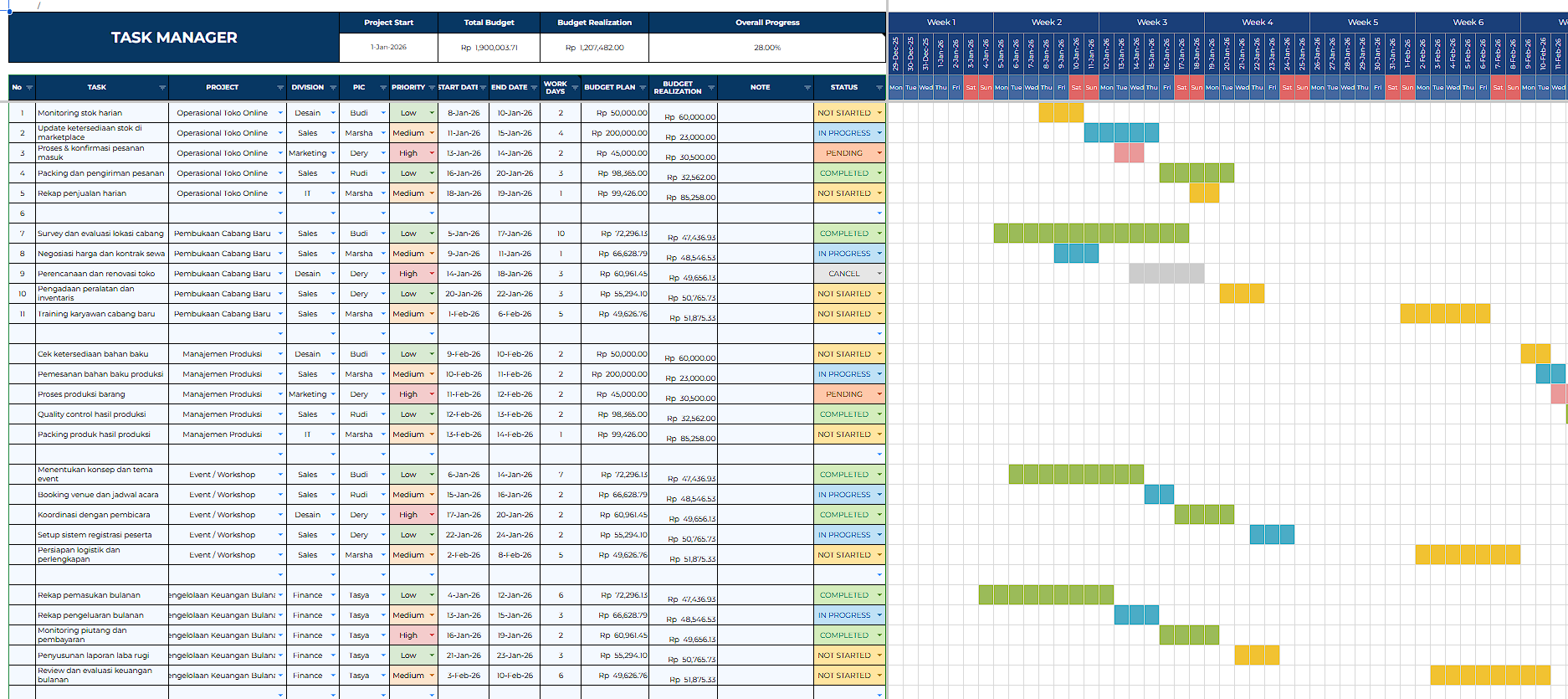The width and height of the screenshot is (1568, 699).
Task: Select the Week 5 timeline header
Action: pyautogui.click(x=1362, y=23)
